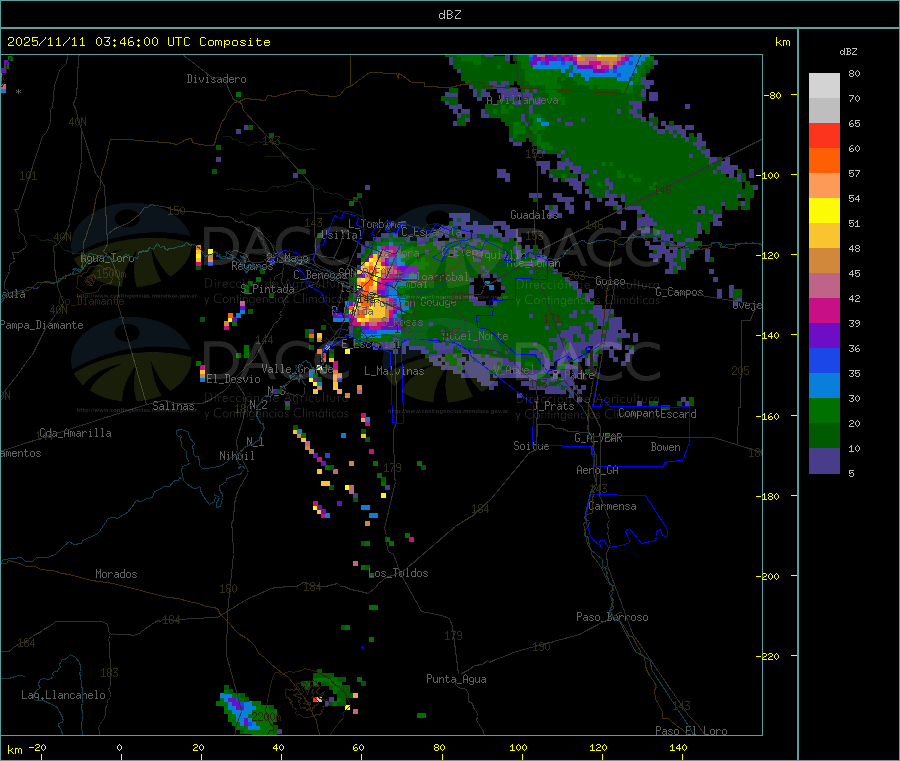The height and width of the screenshot is (761, 900).
Task: Select the amber 51 dBZ legend swatch
Action: coord(824,235)
